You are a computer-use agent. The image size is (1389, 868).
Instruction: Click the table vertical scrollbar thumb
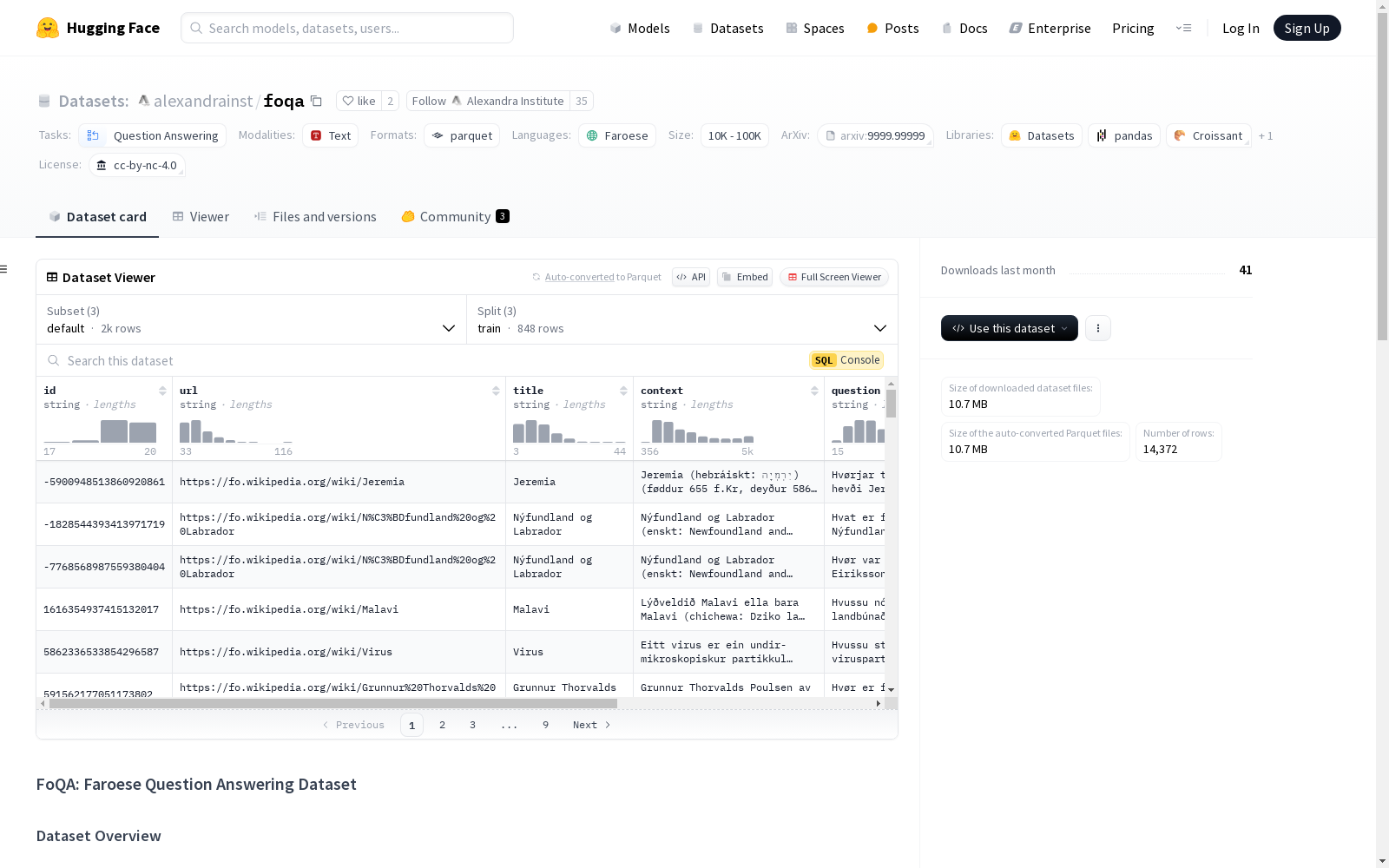tap(891, 404)
